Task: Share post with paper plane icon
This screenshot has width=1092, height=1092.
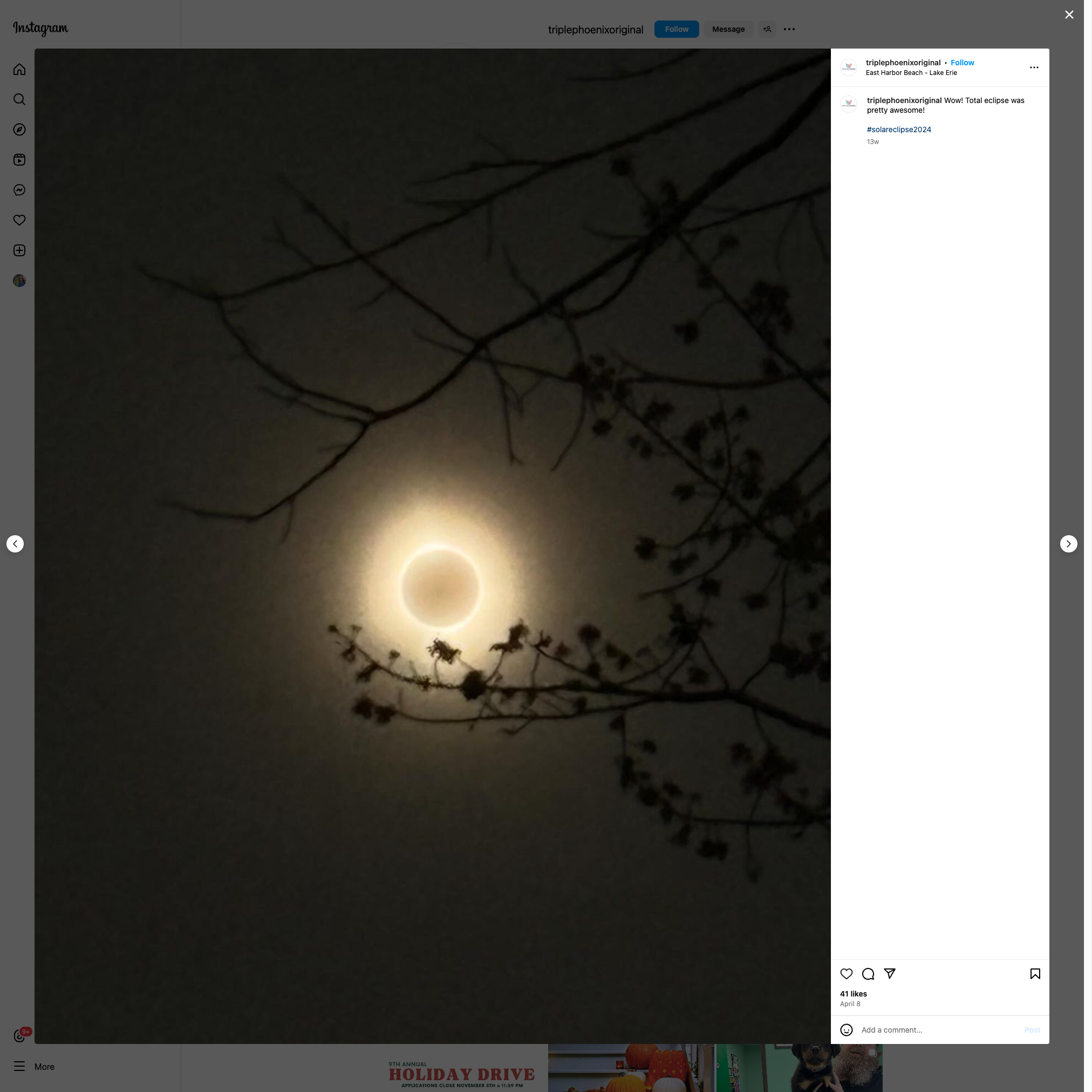Action: coord(890,973)
